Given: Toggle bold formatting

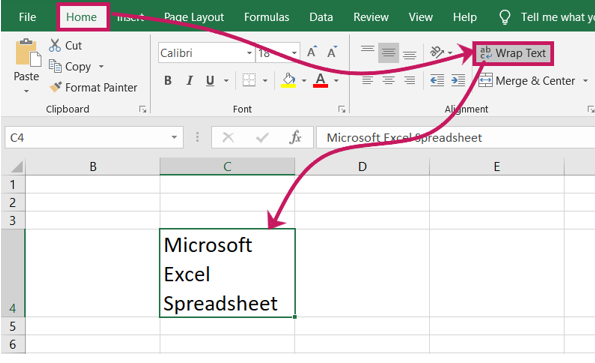Looking at the screenshot, I should (x=168, y=80).
